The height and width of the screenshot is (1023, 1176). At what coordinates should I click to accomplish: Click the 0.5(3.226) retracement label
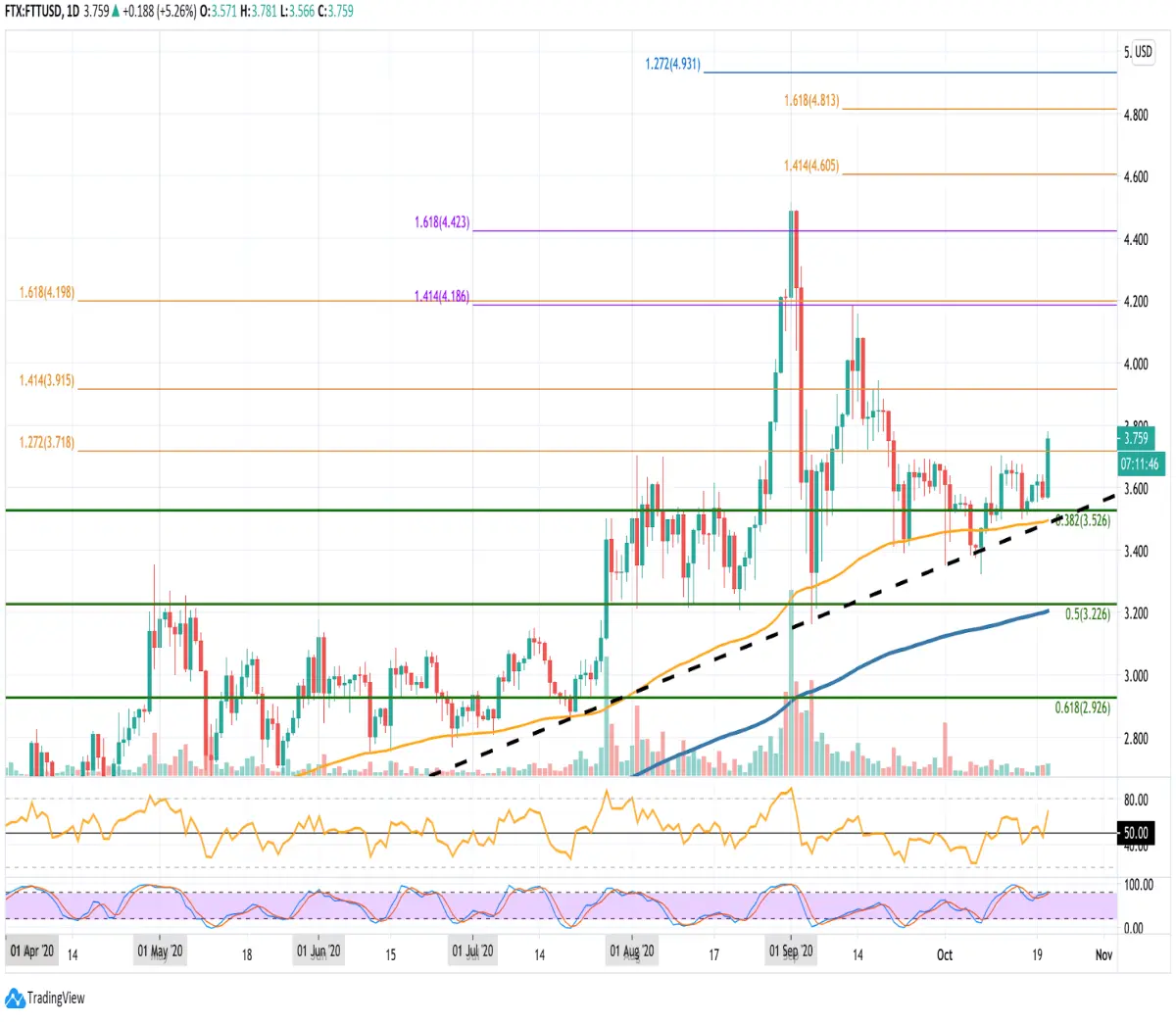(1088, 615)
